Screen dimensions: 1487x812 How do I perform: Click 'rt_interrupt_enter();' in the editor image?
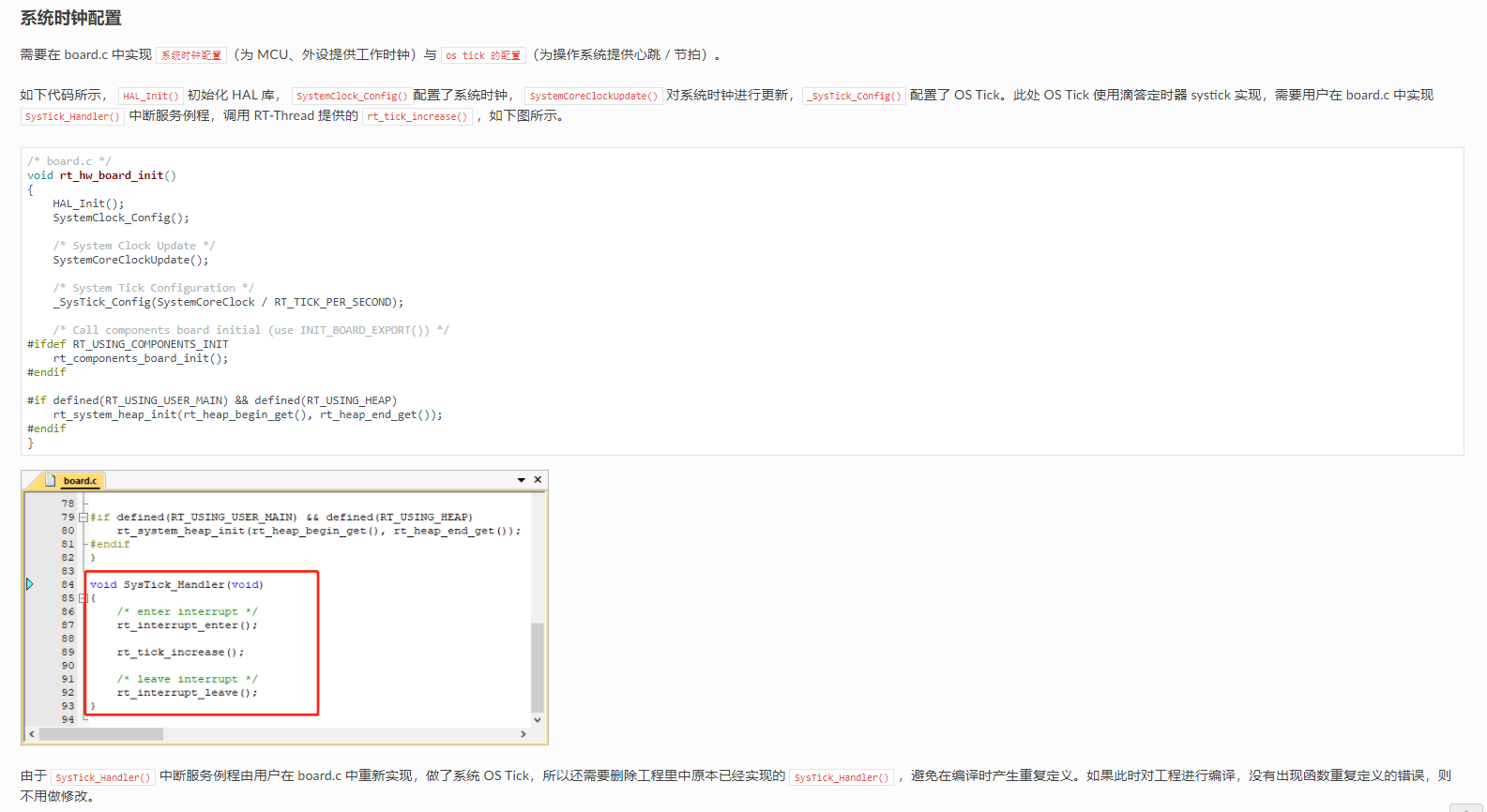pyautogui.click(x=187, y=625)
